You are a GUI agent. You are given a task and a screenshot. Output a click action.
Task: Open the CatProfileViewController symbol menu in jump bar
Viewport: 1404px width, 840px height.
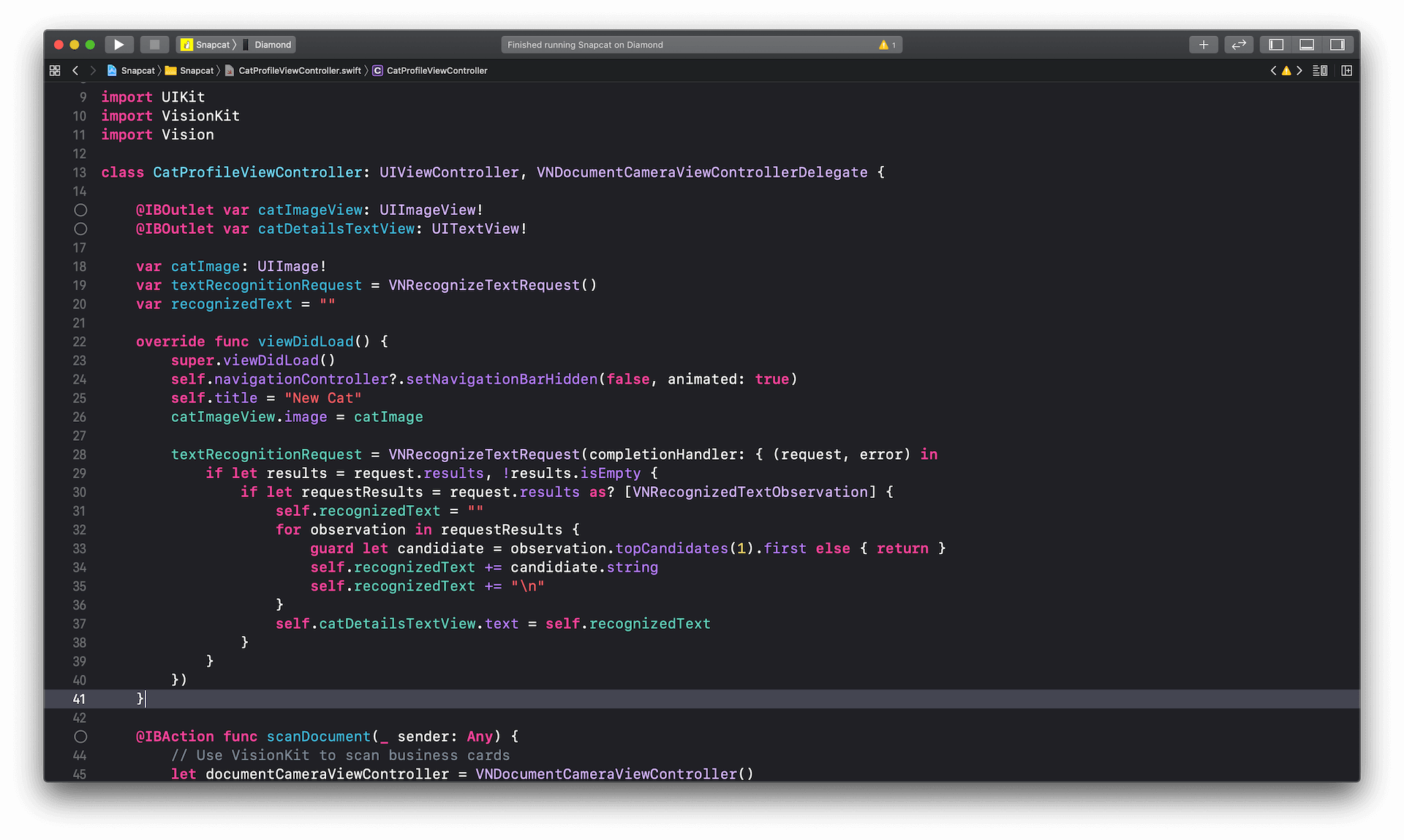(x=436, y=70)
